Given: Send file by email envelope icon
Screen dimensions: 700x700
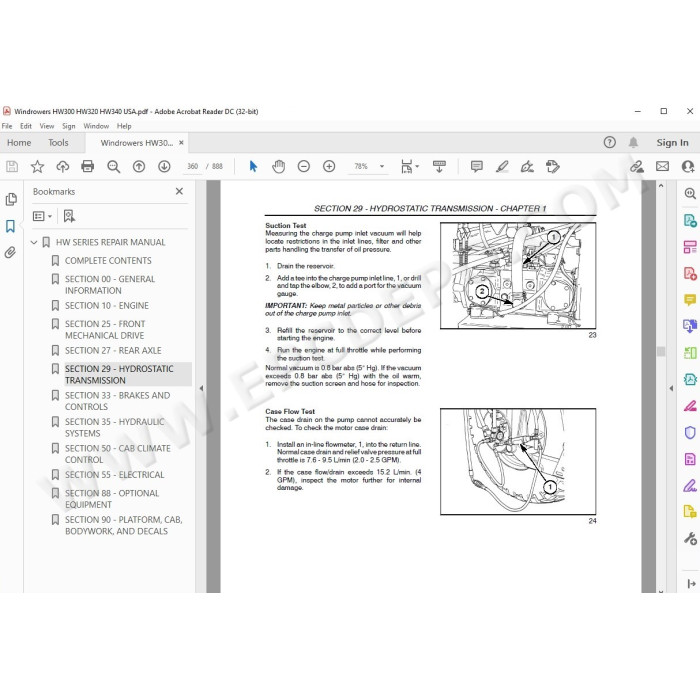Looking at the screenshot, I should [662, 167].
